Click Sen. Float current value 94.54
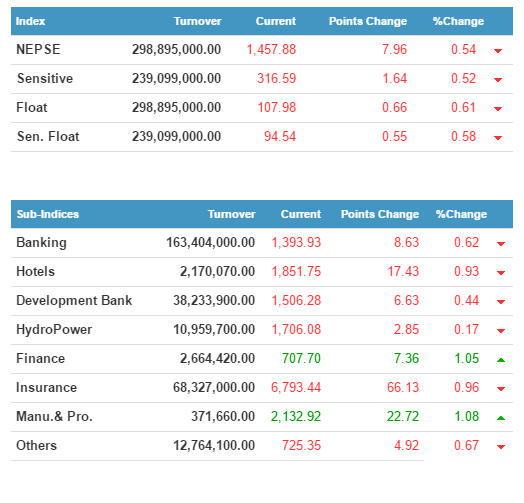Viewport: 524px width, 503px height. (x=280, y=136)
